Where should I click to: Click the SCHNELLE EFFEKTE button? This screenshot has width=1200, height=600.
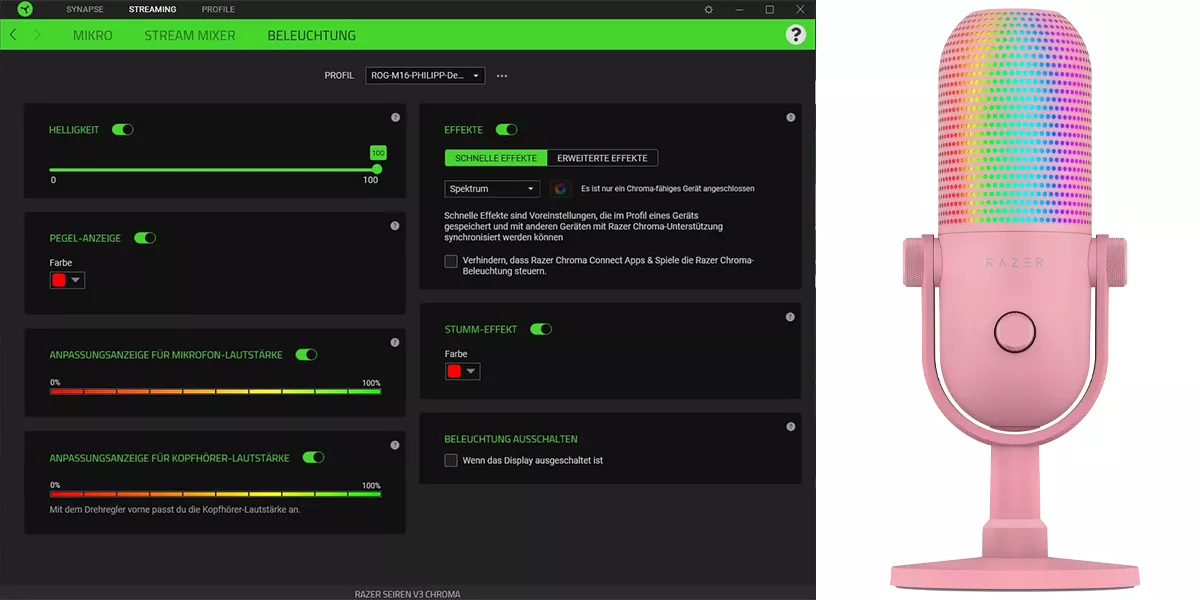pos(494,157)
